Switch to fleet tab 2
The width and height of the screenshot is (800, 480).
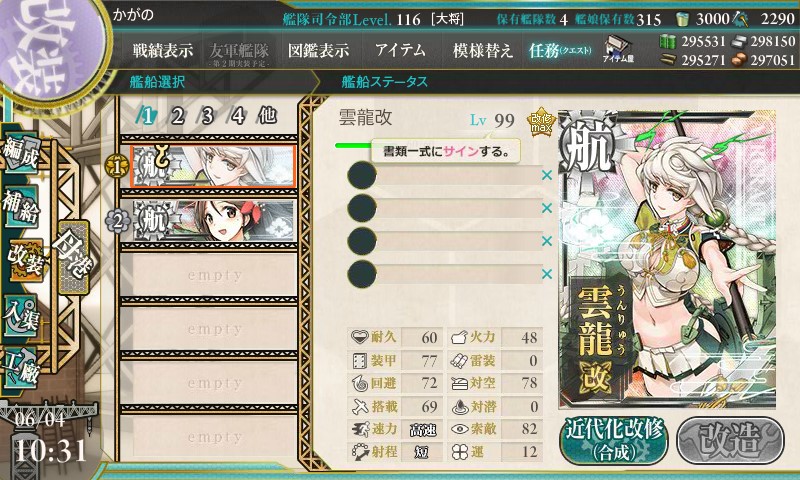tap(177, 116)
